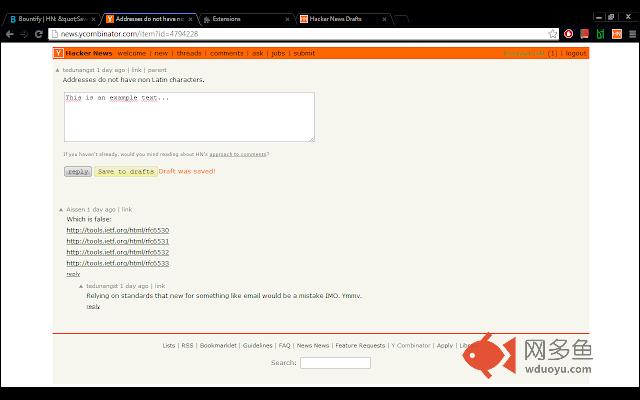
Task: Click the red circular extension icon
Action: click(x=568, y=34)
